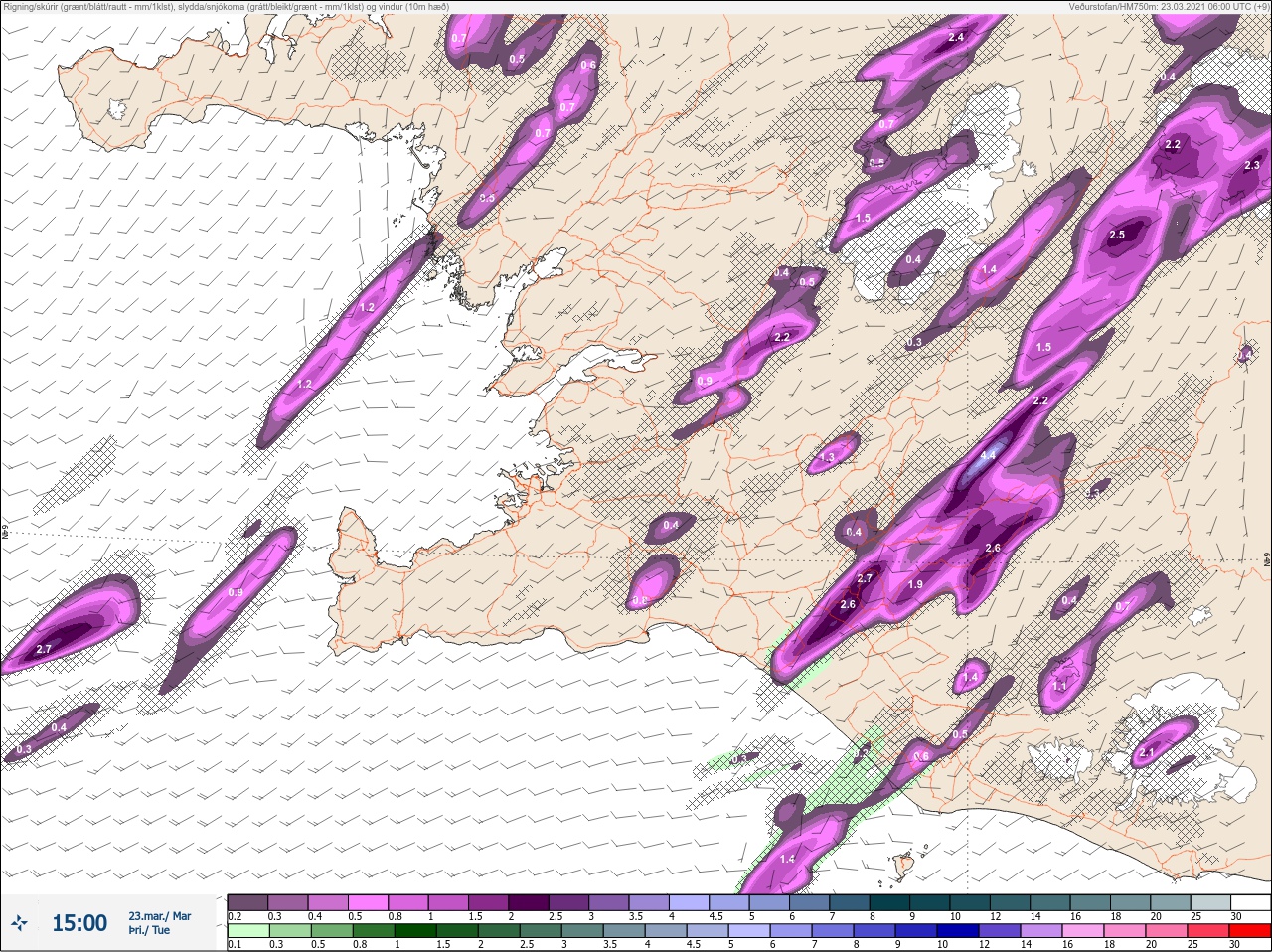Click the 2.4 precipitation value on map
This screenshot has height=952, width=1272.
[x=956, y=37]
